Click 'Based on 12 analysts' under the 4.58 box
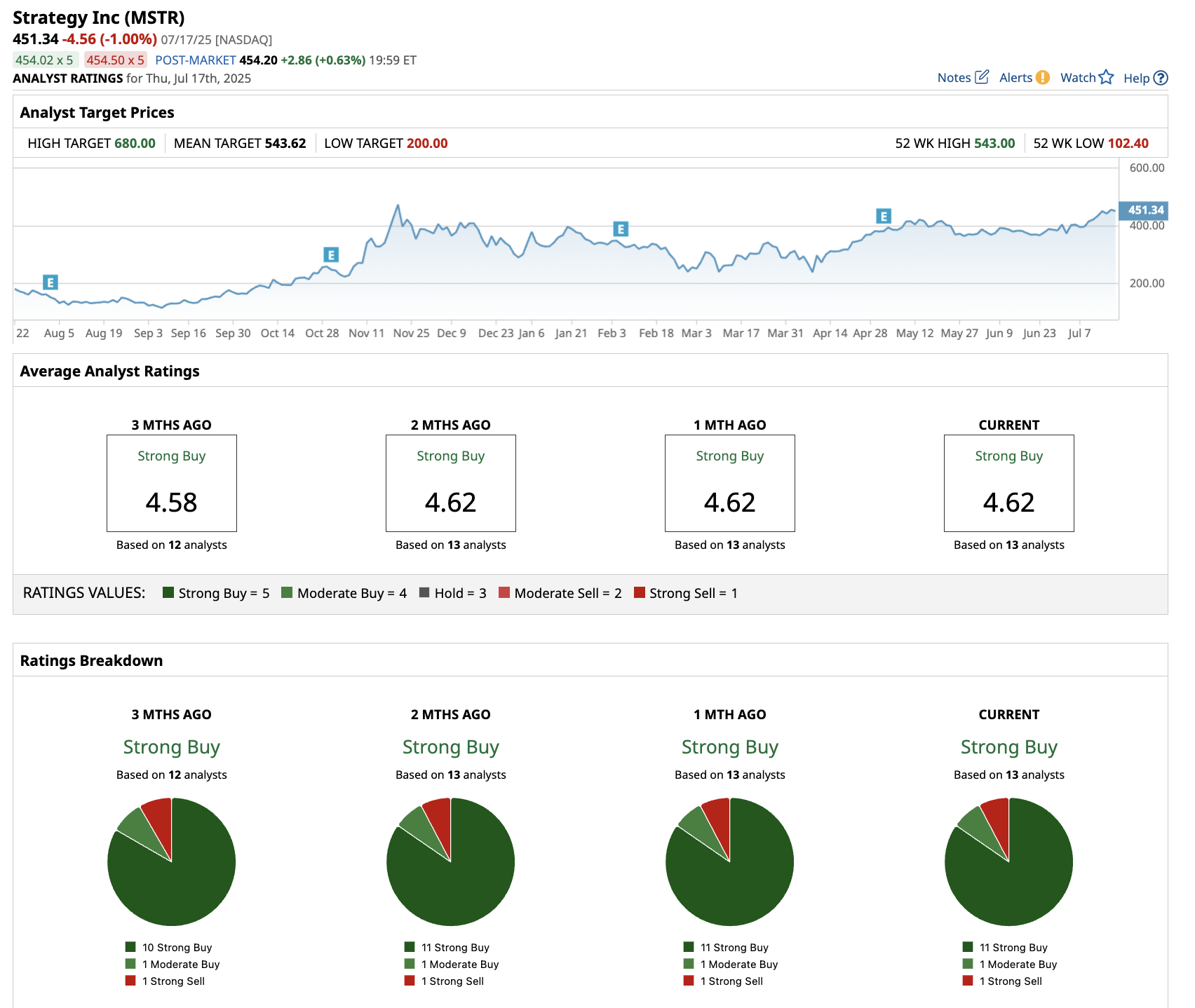 click(x=172, y=545)
